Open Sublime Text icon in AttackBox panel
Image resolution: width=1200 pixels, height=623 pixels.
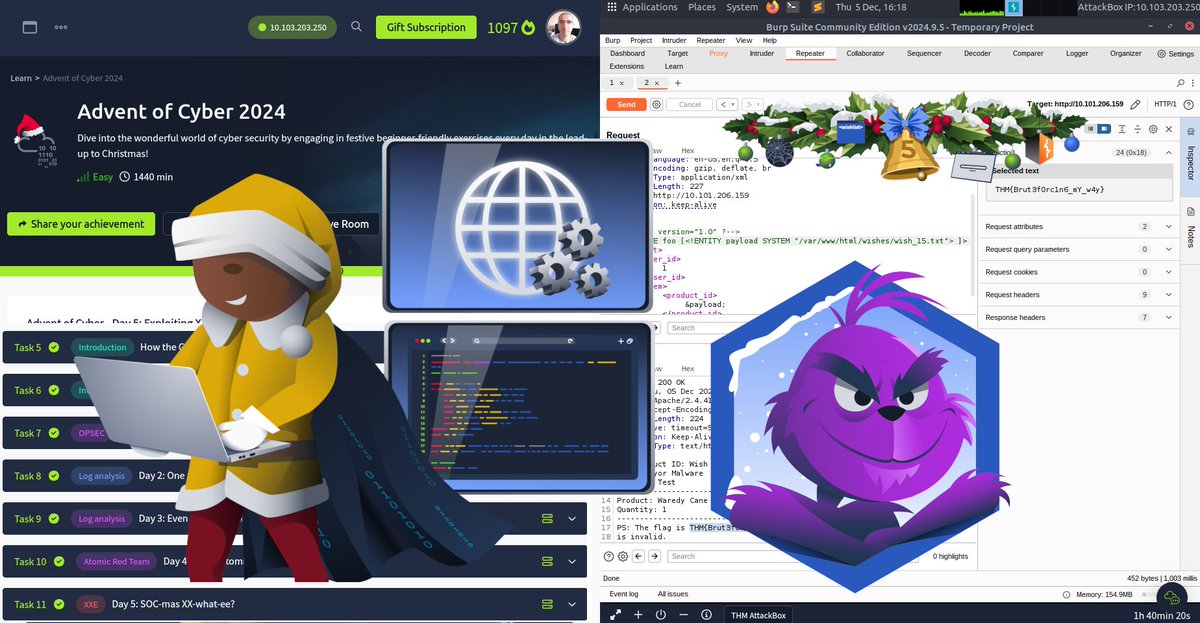pyautogui.click(x=818, y=7)
